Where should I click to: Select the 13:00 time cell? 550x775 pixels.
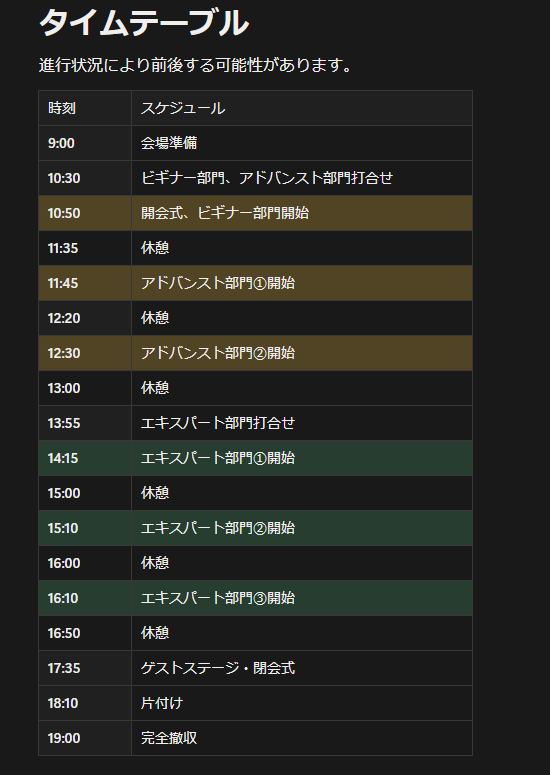(85, 388)
